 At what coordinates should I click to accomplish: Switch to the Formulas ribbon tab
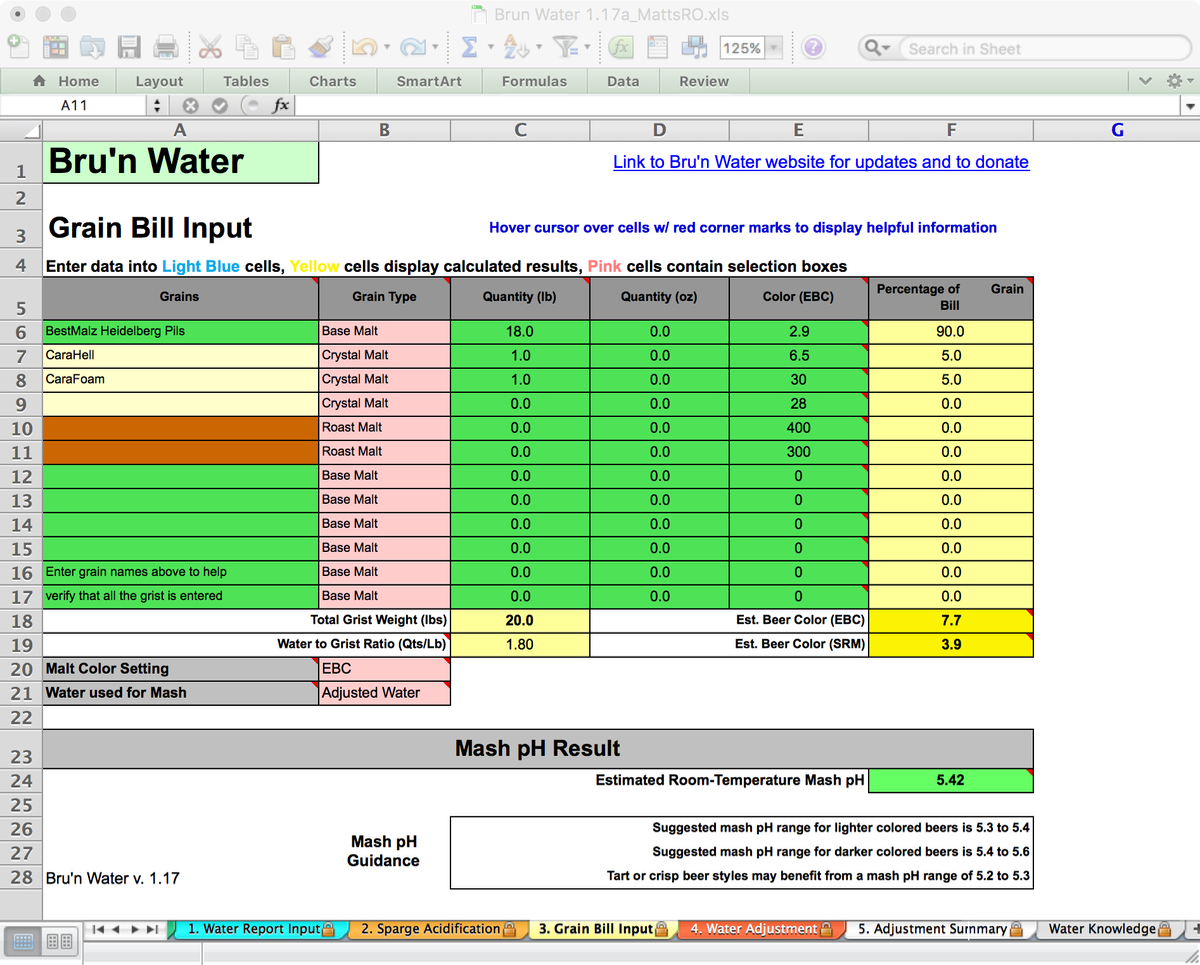point(535,82)
